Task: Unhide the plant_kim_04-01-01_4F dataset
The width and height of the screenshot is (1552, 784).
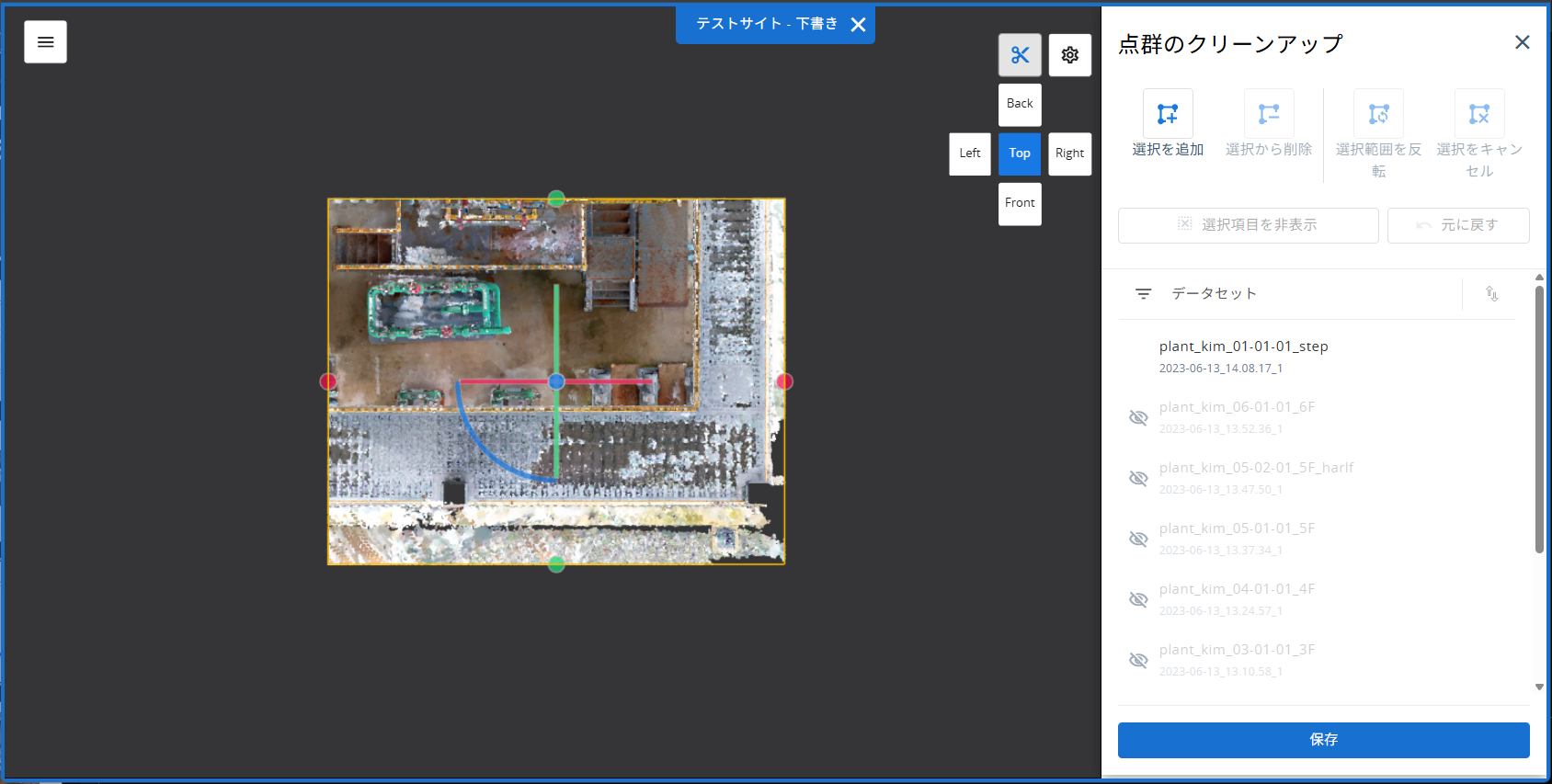Action: (1138, 599)
